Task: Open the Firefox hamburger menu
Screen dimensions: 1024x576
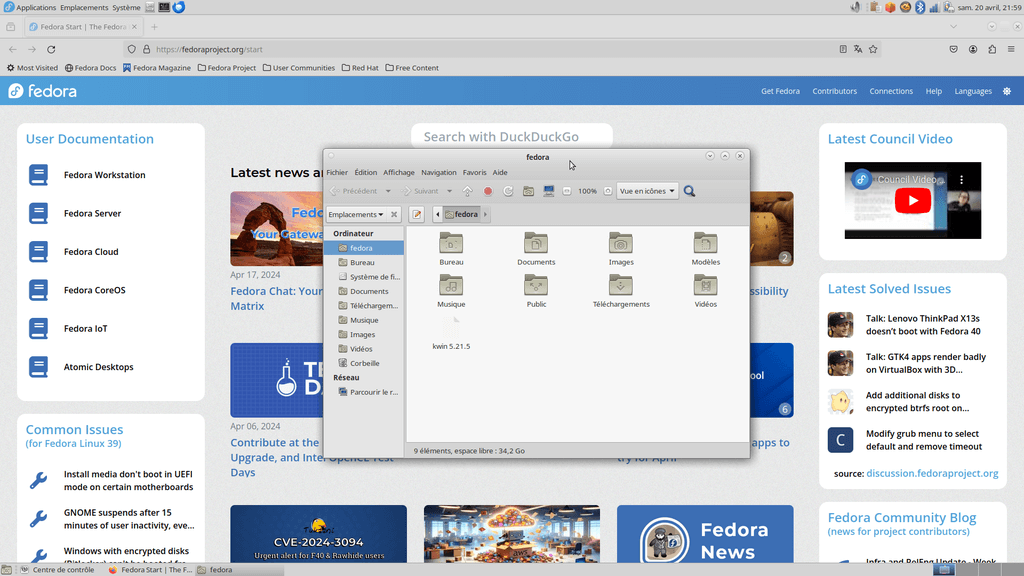Action: click(x=1011, y=49)
